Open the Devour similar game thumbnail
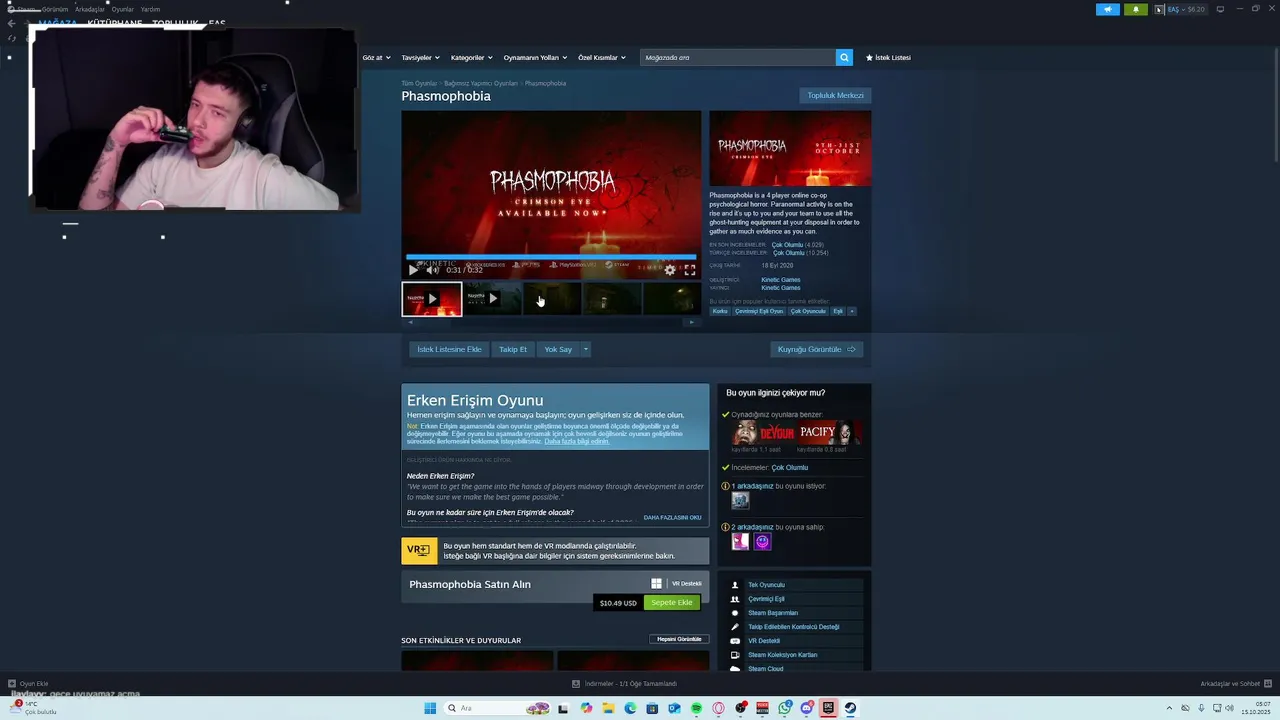1280x720 pixels. pos(763,433)
